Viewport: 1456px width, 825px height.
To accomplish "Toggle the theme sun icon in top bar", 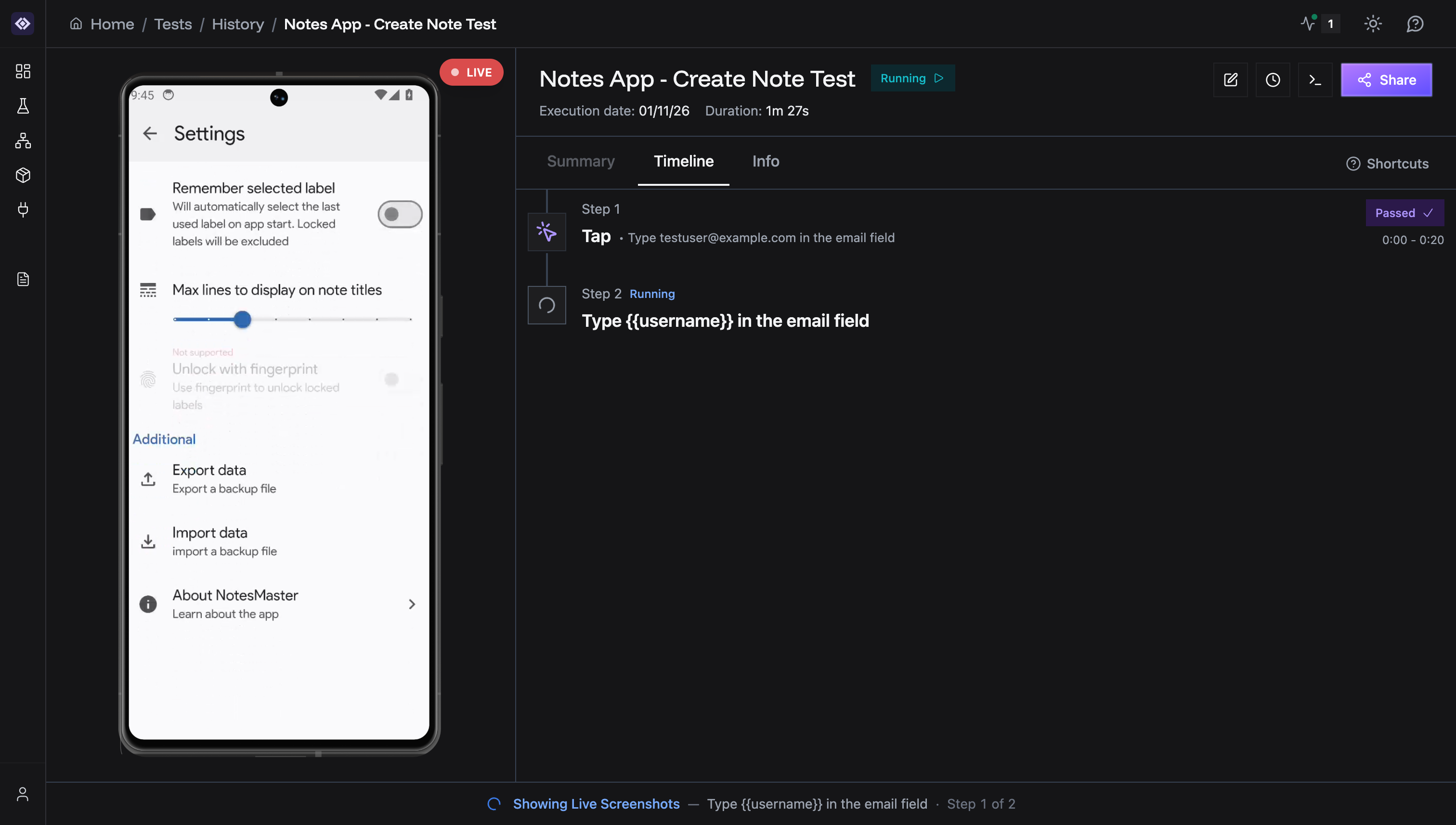I will pos(1373,24).
